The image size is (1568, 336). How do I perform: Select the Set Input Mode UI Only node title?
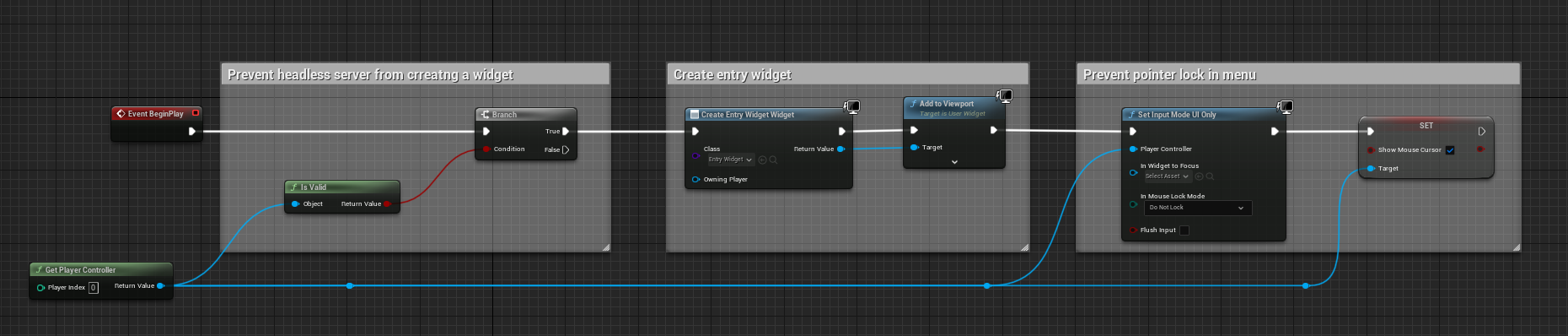point(1177,114)
